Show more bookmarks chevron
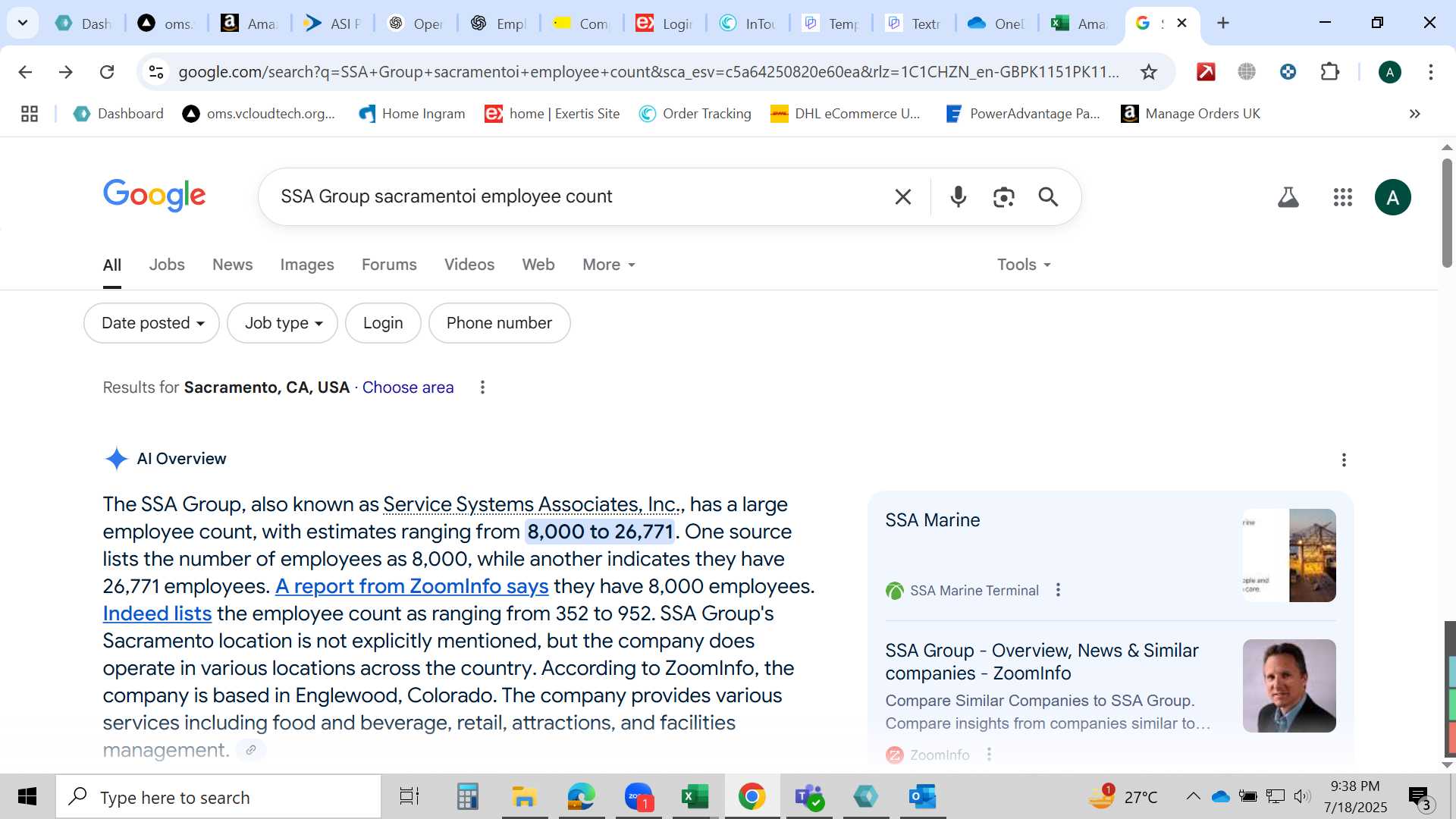The height and width of the screenshot is (819, 1456). [x=1414, y=114]
